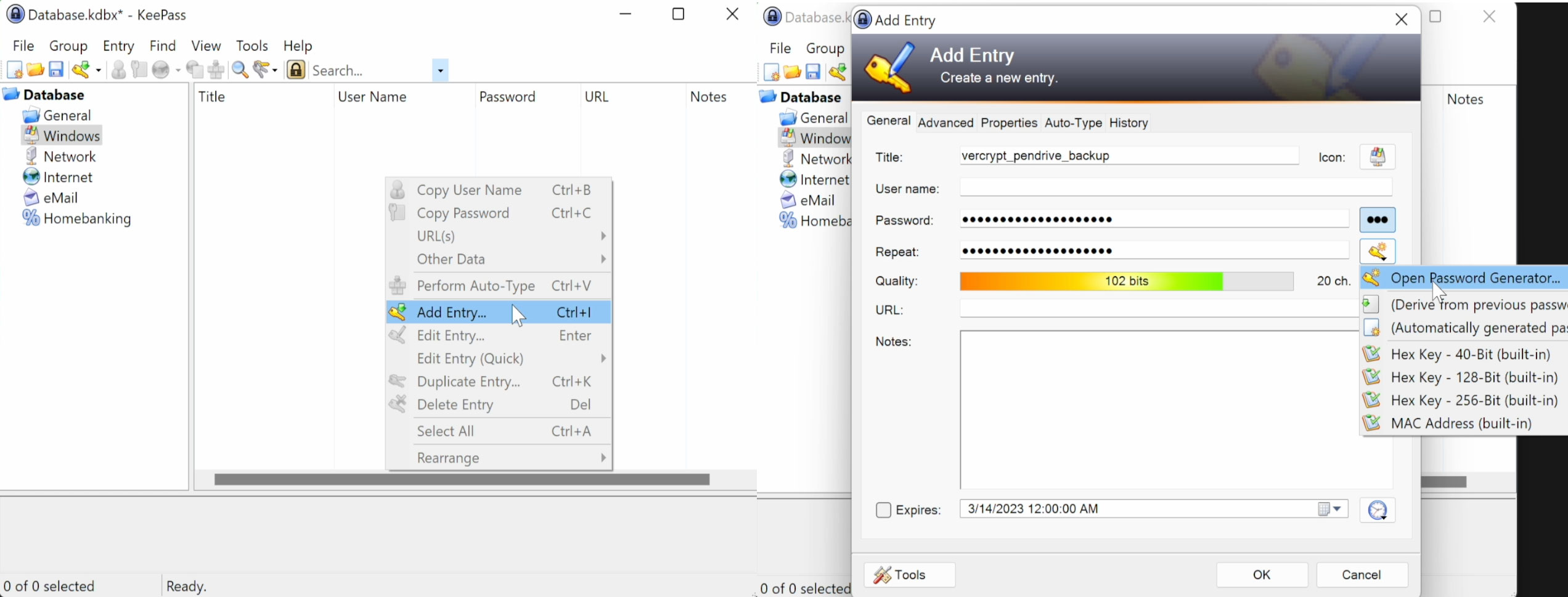Viewport: 1568px width, 597px height.
Task: Click the Lock Workspace padlock icon
Action: [296, 70]
